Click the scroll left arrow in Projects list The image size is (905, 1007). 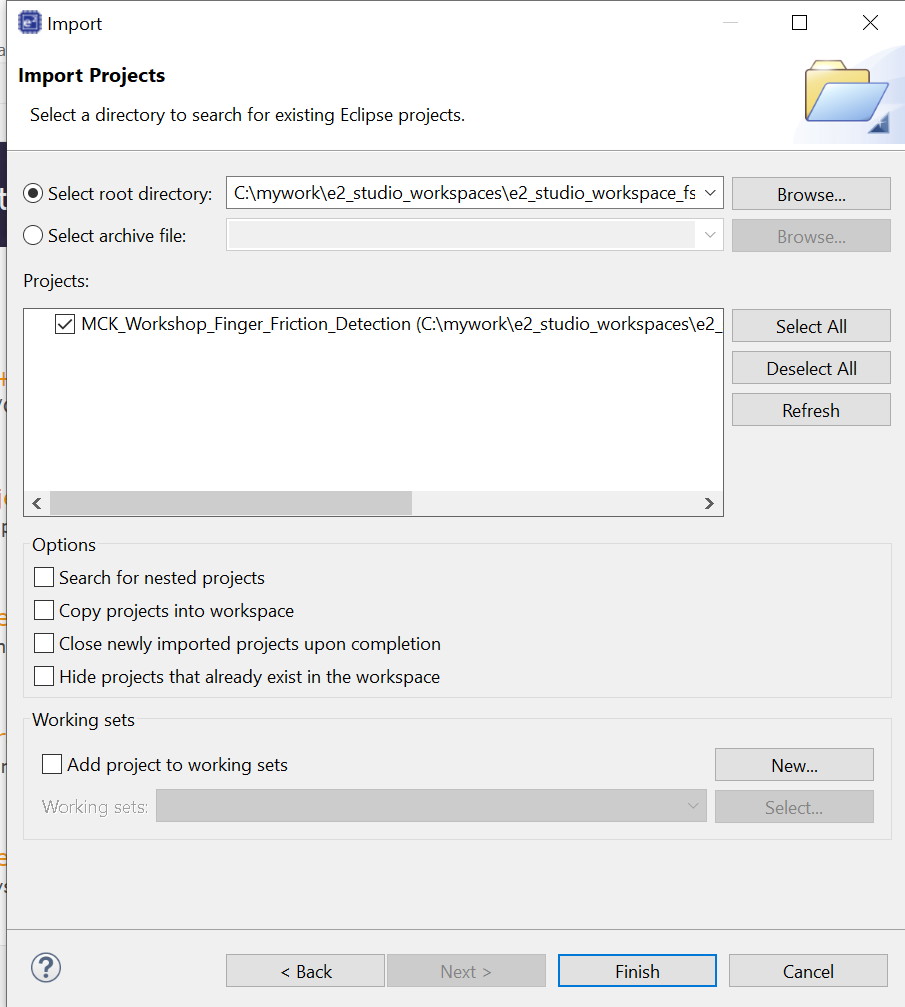coord(37,503)
